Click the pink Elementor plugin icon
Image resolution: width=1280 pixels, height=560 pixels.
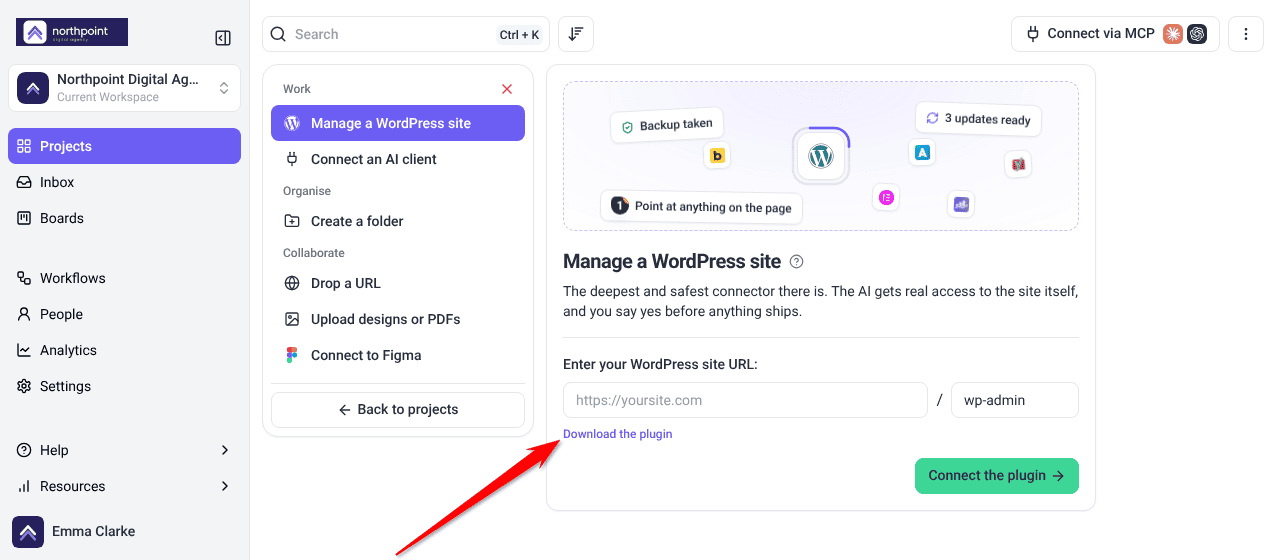coord(886,197)
